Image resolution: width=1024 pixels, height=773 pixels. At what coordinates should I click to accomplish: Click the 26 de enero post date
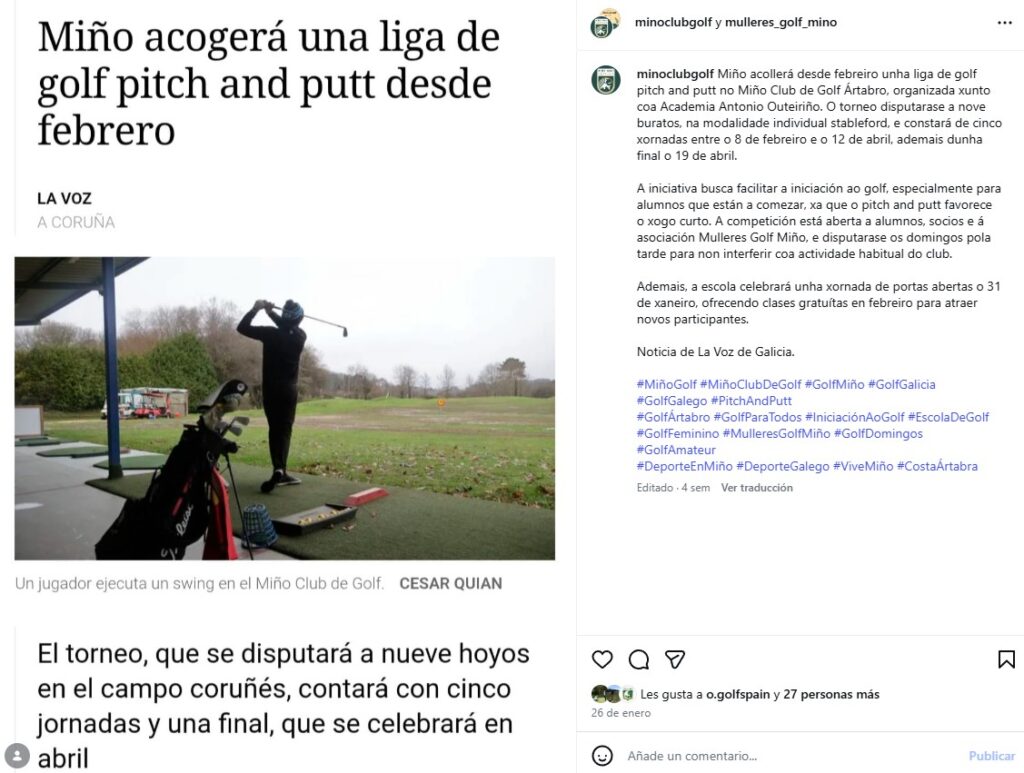pyautogui.click(x=620, y=713)
